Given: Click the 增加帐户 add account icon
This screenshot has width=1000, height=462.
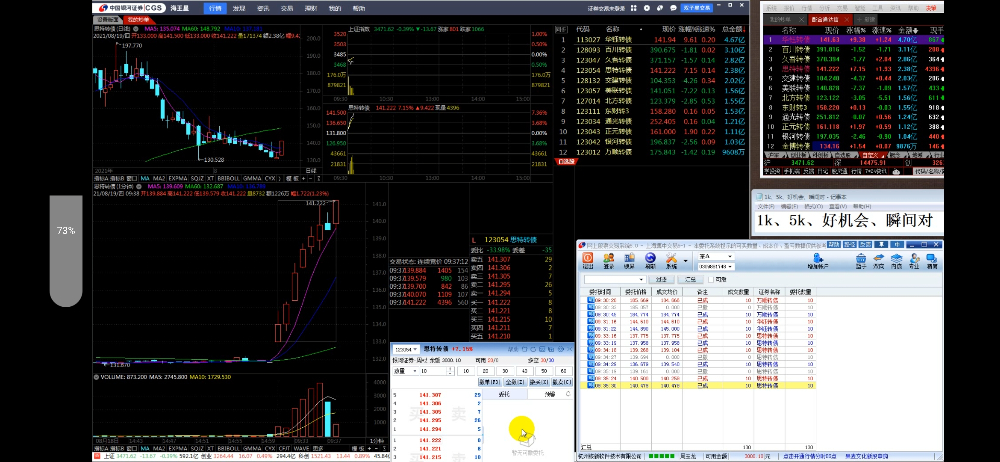Looking at the screenshot, I should (x=818, y=262).
